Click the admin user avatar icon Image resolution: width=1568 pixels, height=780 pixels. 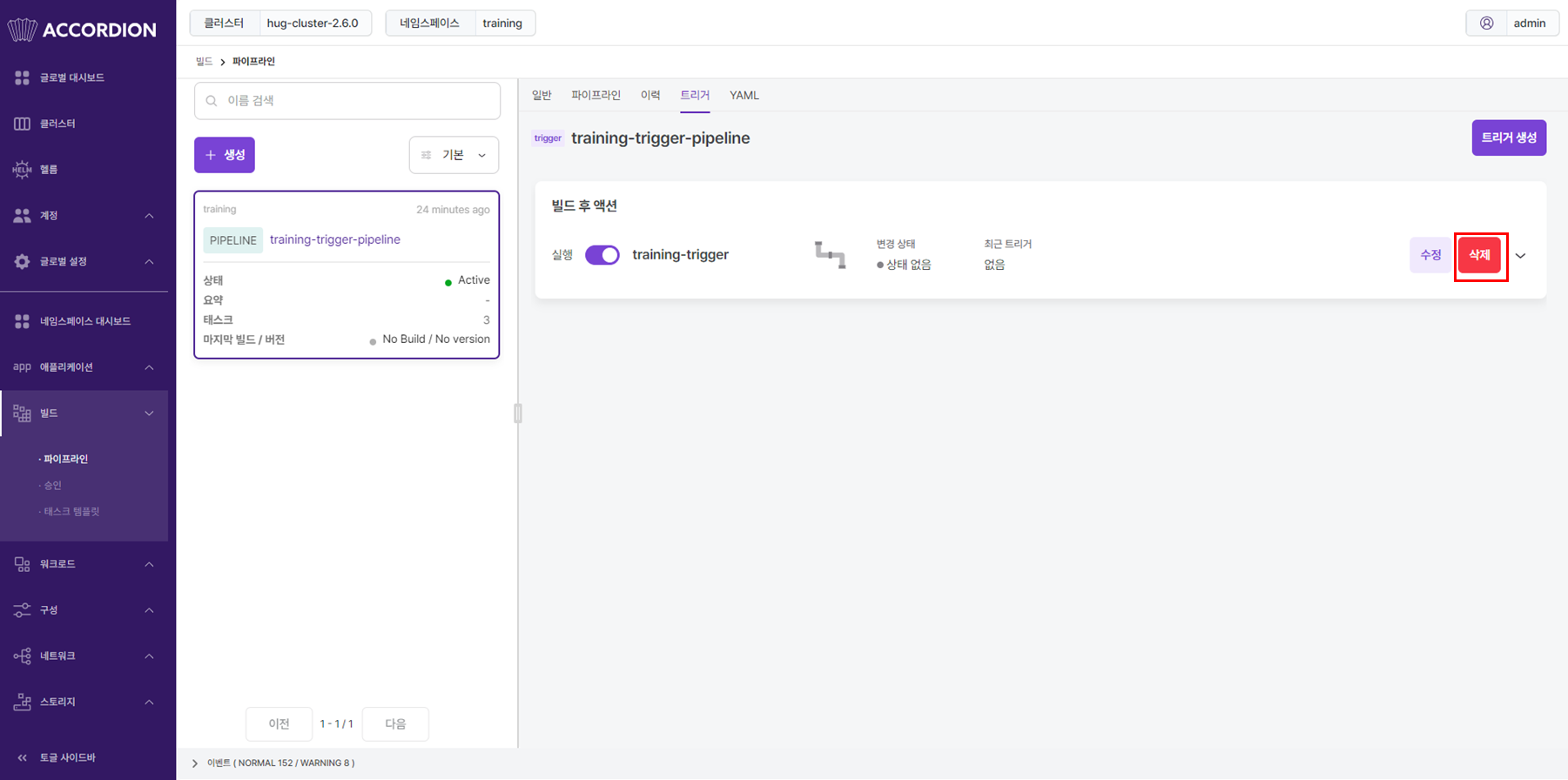pos(1487,24)
